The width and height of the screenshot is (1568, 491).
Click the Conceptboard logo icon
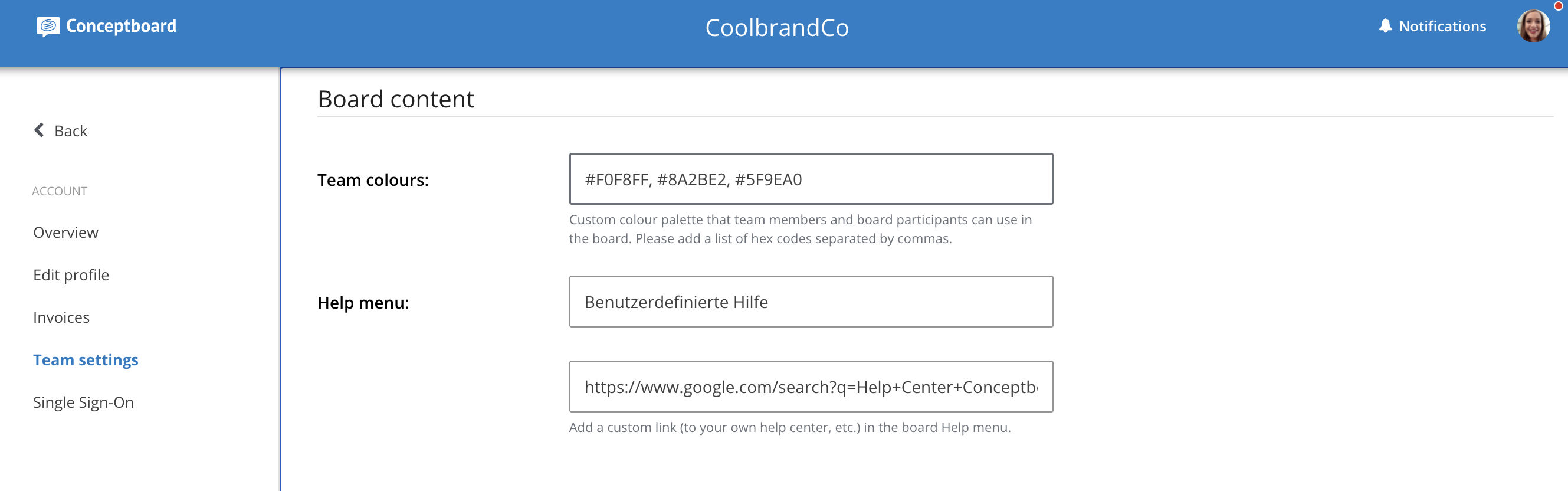point(48,27)
